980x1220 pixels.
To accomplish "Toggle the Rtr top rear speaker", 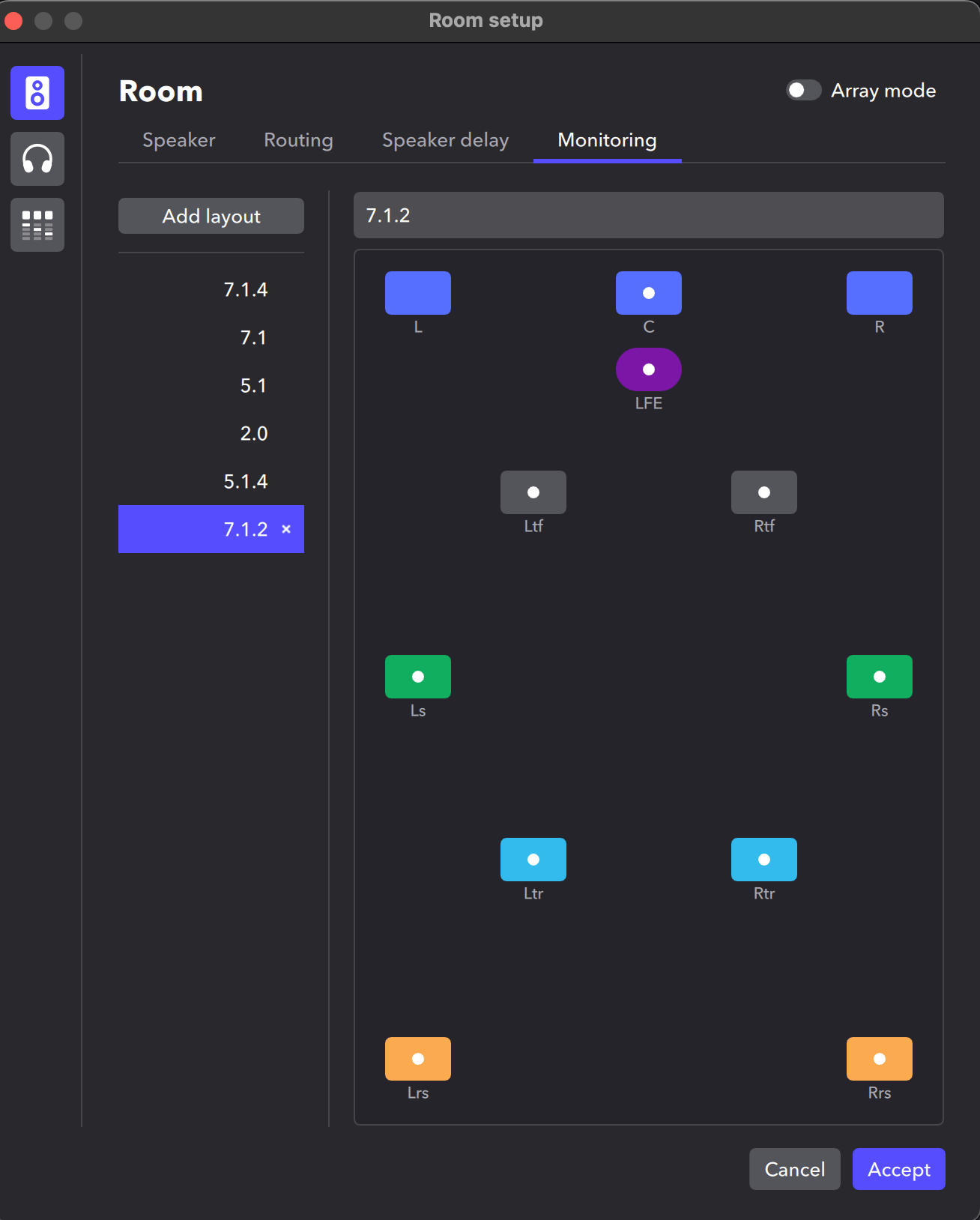I will coord(764,860).
